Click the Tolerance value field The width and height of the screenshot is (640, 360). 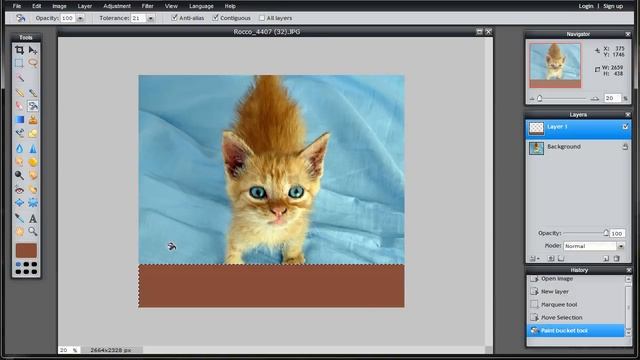pos(138,18)
